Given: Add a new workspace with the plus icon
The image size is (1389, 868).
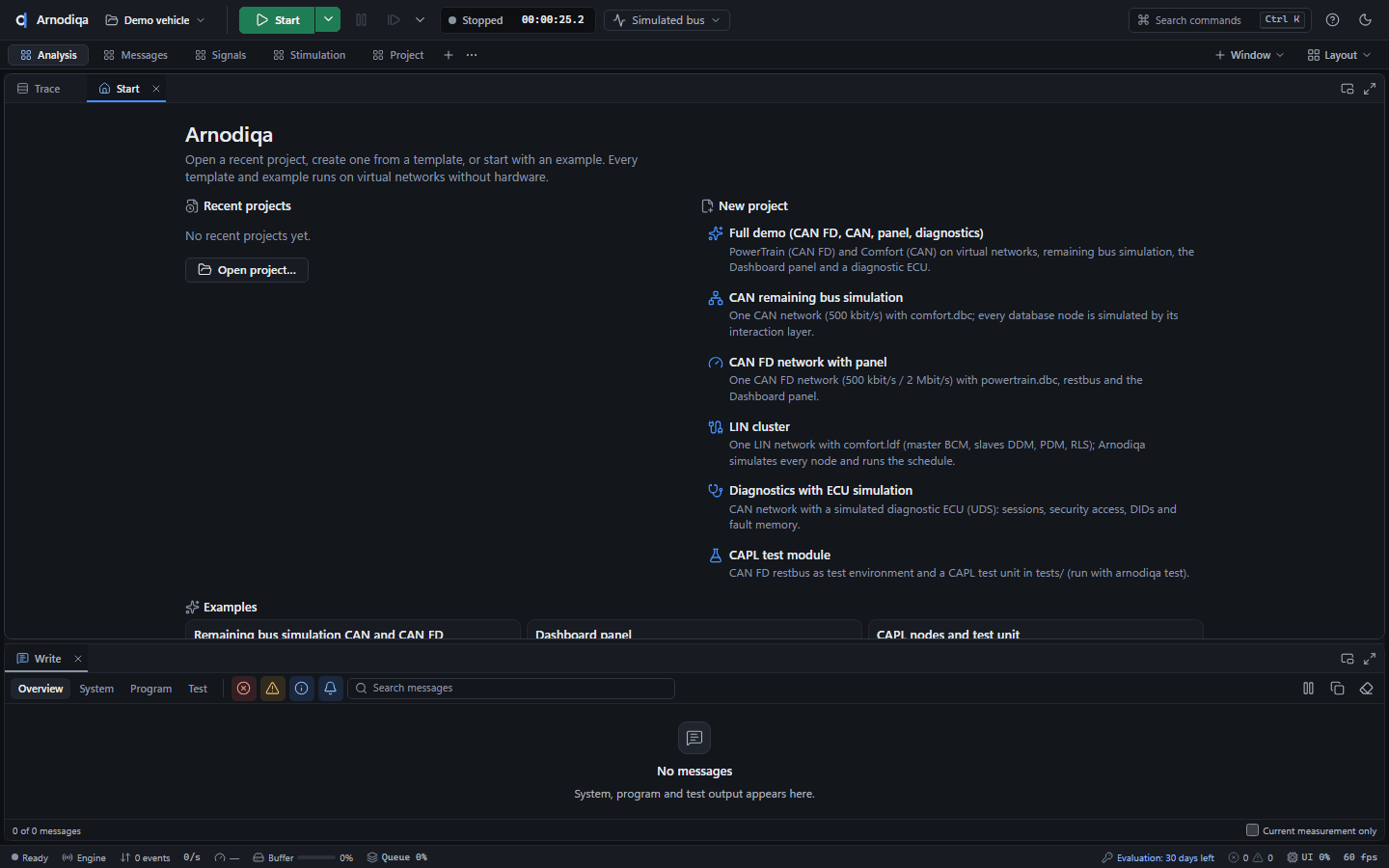Looking at the screenshot, I should 449,55.
